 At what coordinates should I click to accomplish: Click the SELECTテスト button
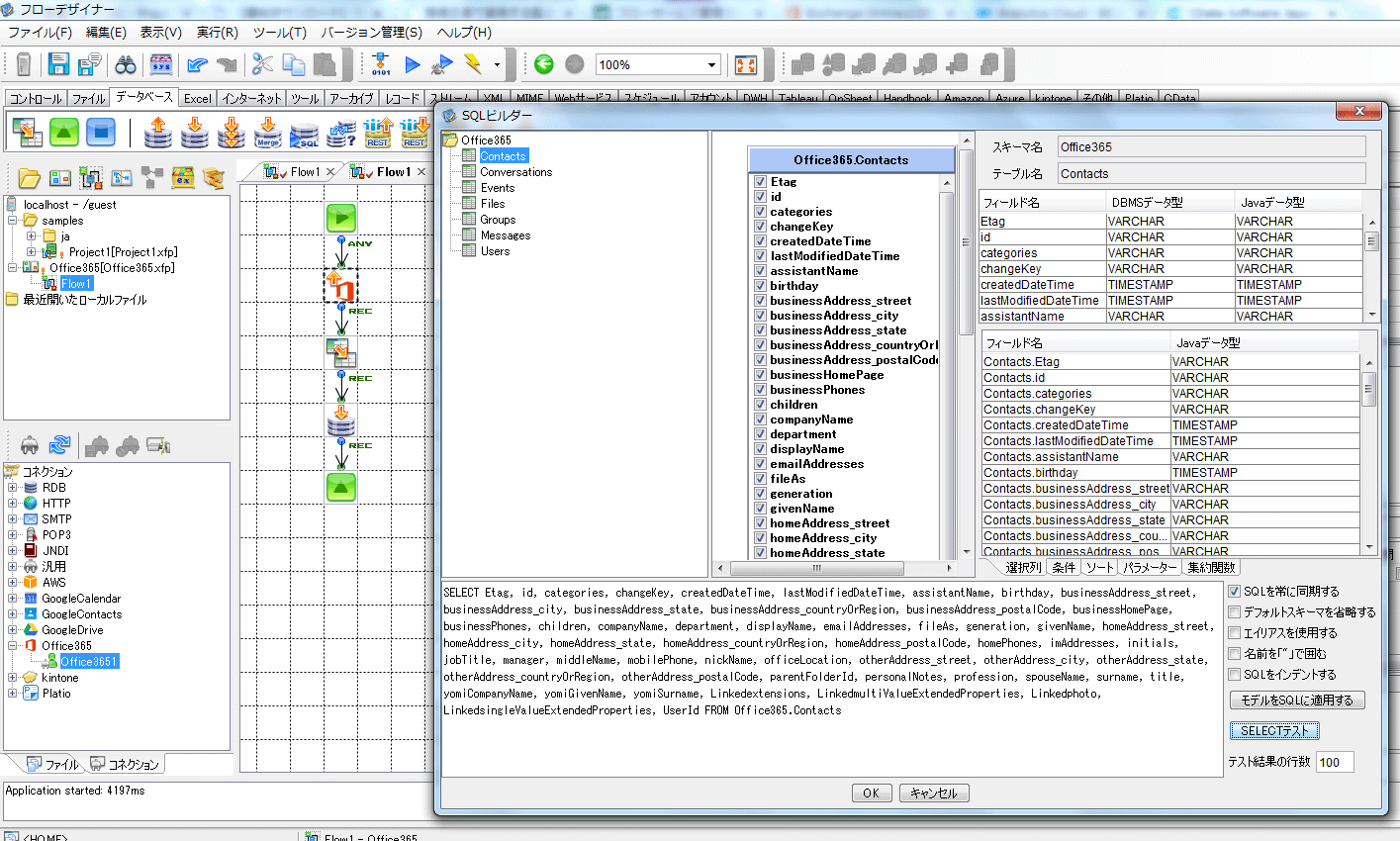(x=1274, y=731)
